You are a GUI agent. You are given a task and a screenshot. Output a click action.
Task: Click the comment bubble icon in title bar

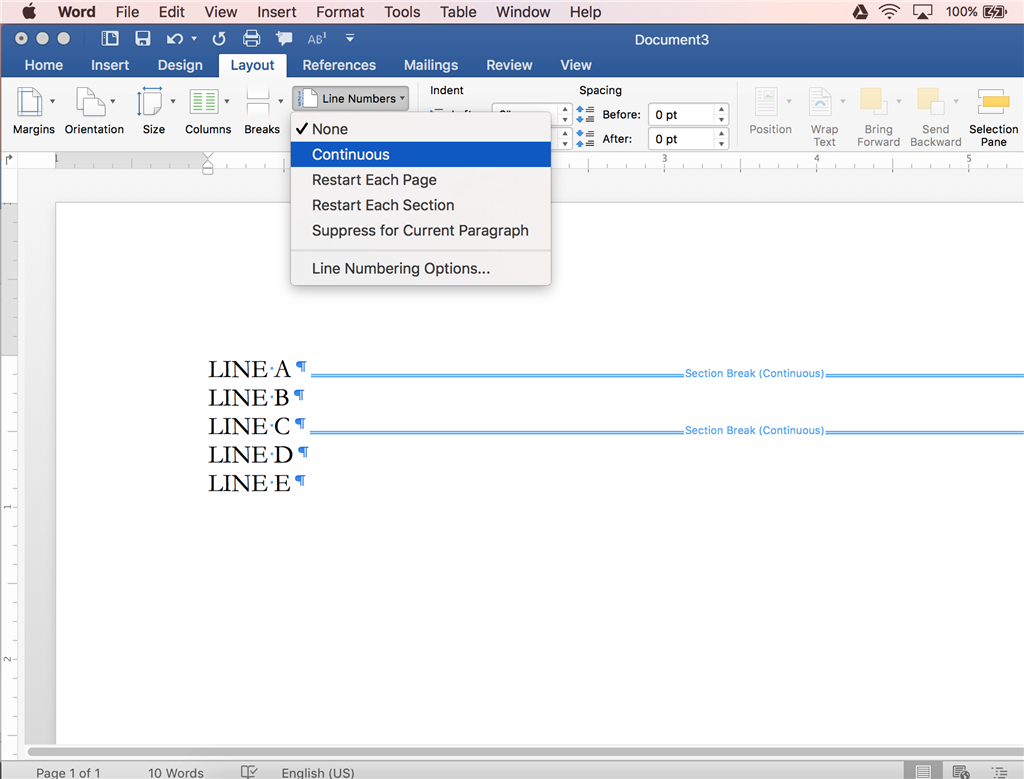point(283,39)
